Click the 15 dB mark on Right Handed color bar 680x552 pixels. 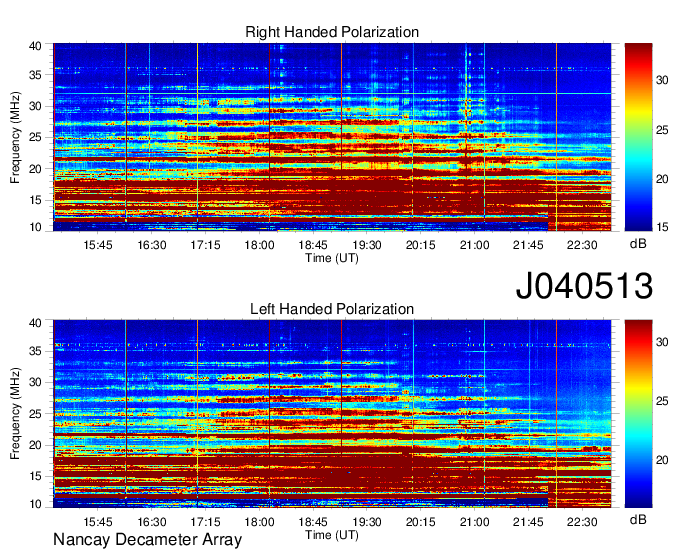click(662, 227)
